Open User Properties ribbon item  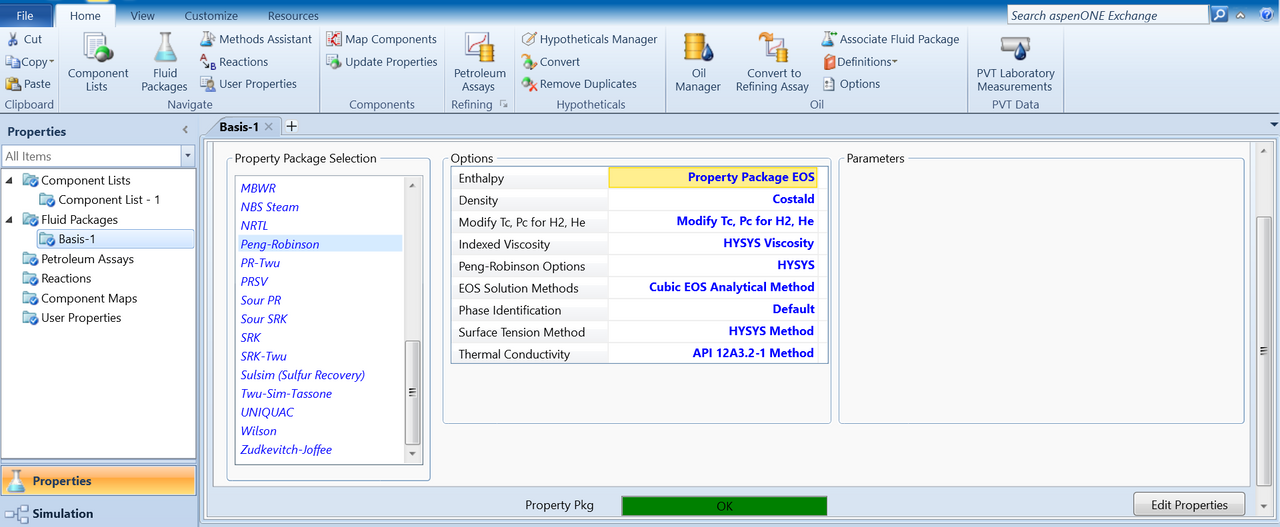pos(247,84)
